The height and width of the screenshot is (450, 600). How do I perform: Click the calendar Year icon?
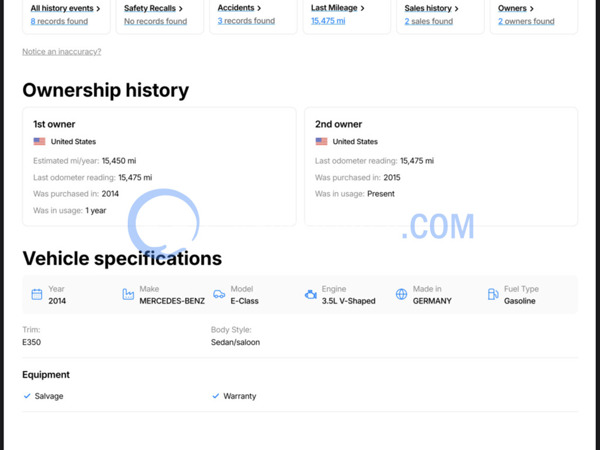pyautogui.click(x=37, y=295)
